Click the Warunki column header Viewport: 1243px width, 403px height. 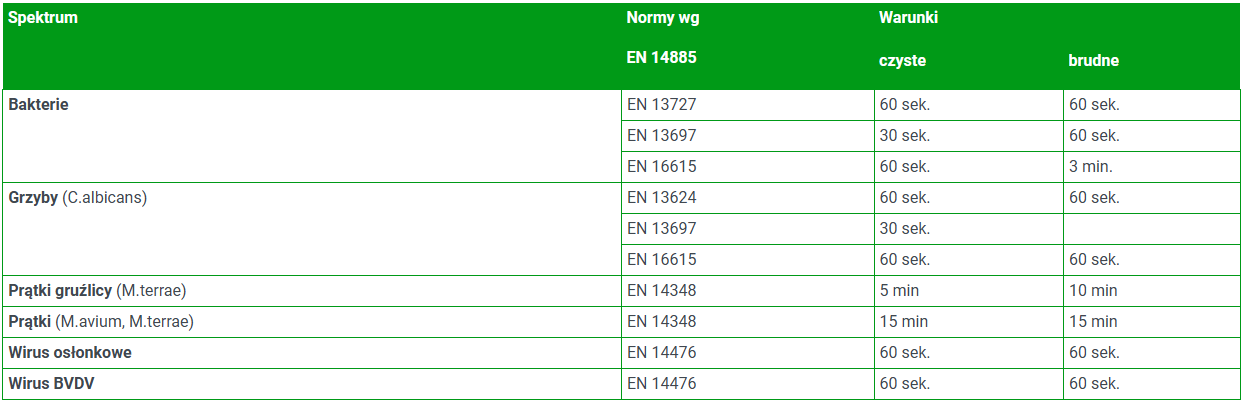[908, 18]
